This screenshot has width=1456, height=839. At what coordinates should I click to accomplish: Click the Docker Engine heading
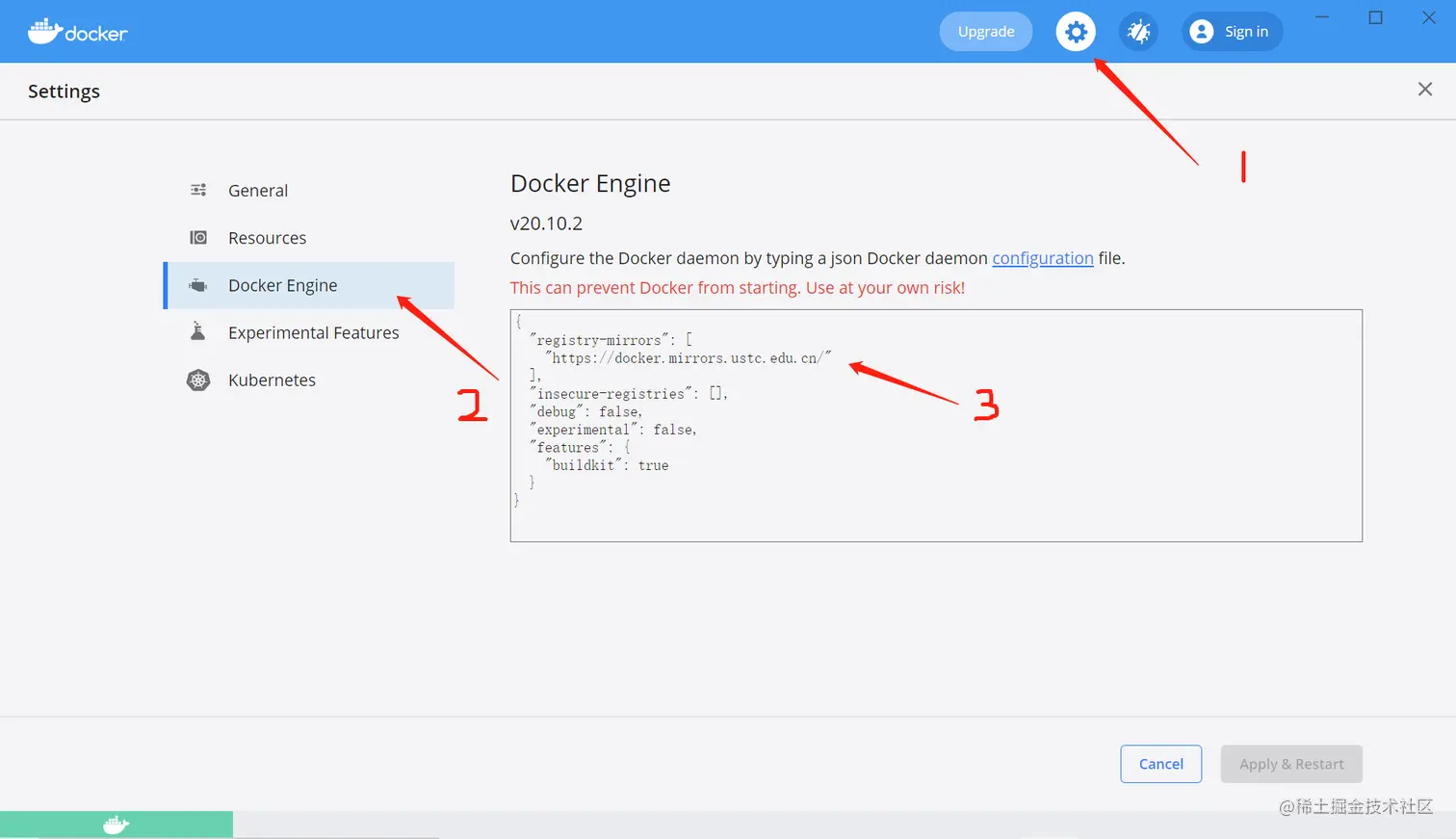[590, 183]
